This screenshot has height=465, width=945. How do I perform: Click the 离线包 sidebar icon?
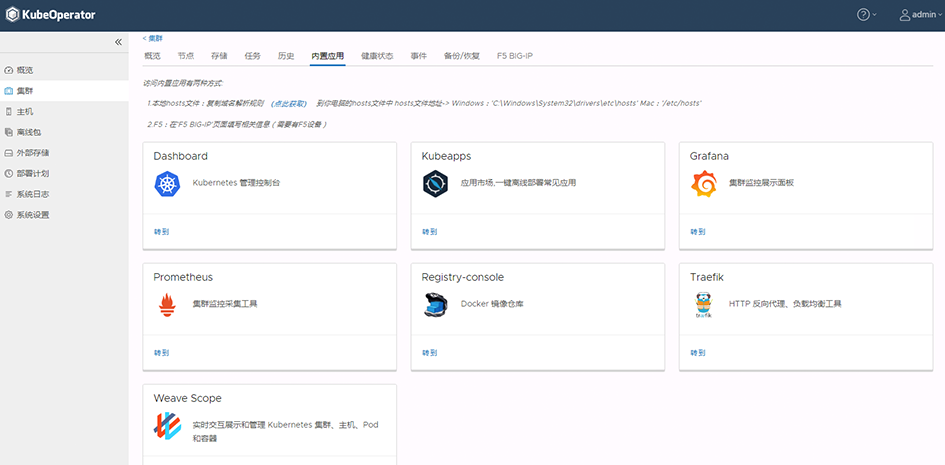[x=8, y=132]
